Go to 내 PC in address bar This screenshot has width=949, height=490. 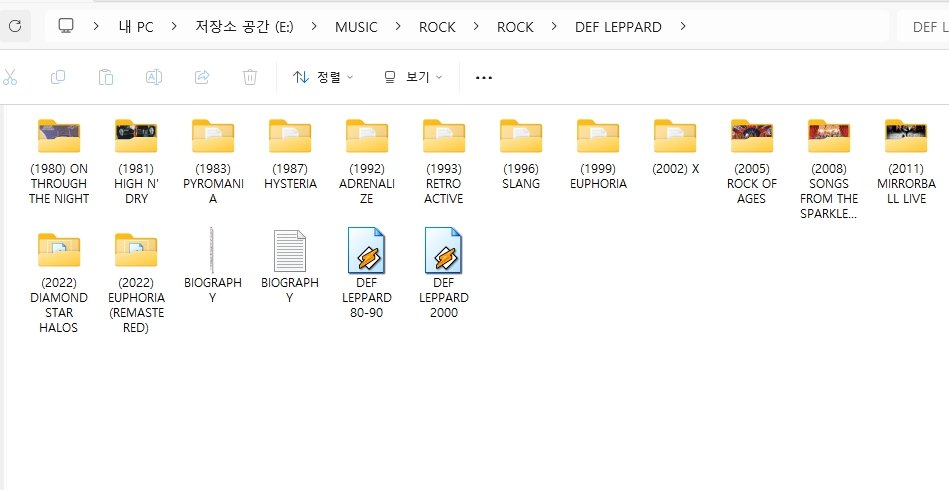[x=136, y=27]
